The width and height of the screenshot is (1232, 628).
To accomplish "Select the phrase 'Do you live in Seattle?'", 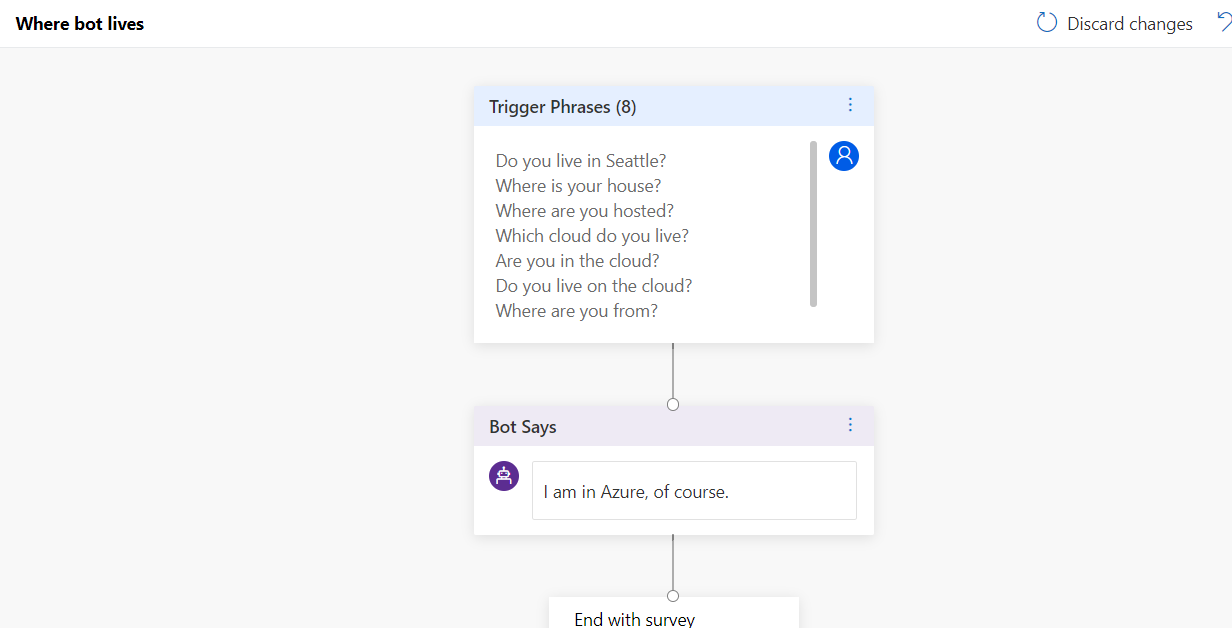I will 581,160.
